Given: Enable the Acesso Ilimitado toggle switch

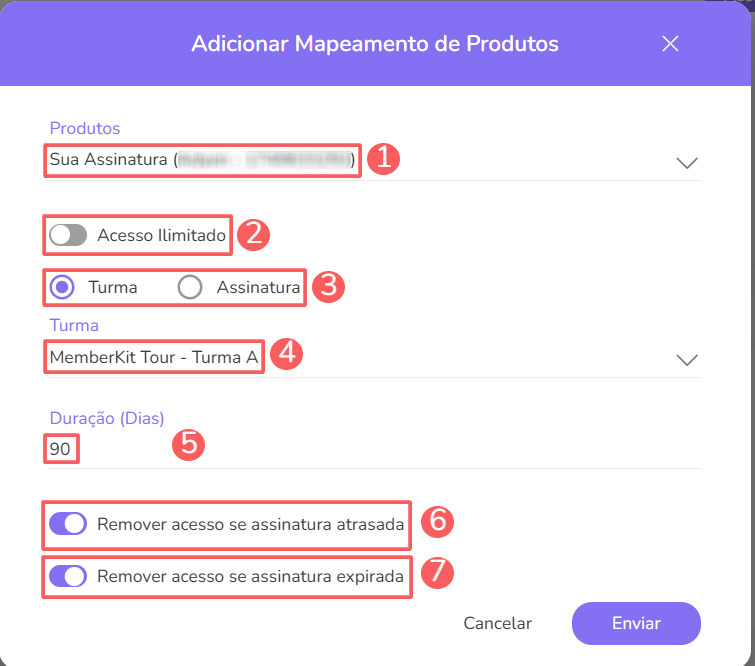Looking at the screenshot, I should point(68,235).
